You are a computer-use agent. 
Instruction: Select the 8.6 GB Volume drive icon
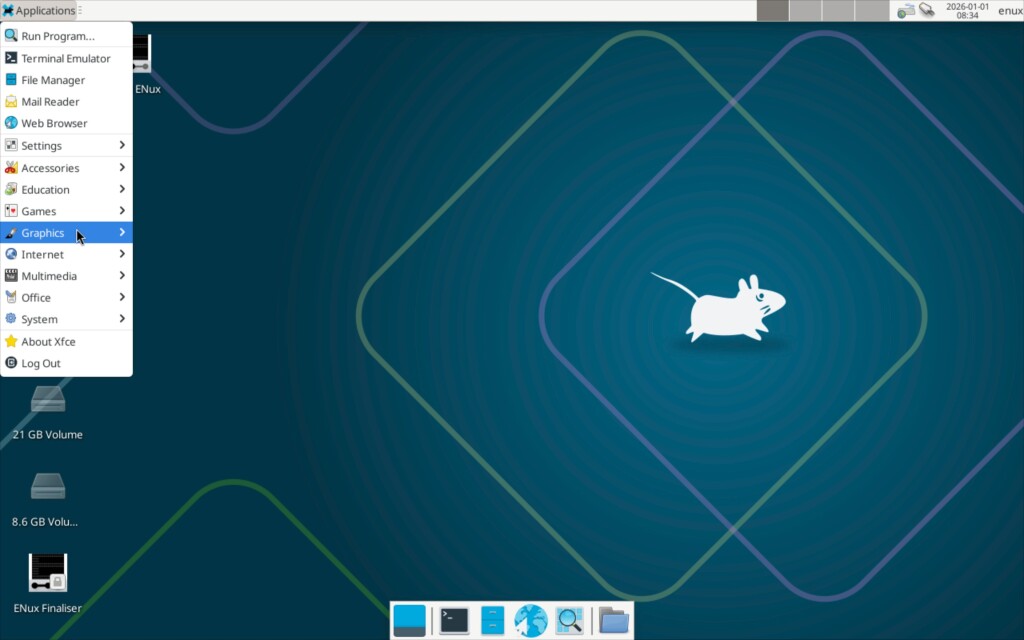pyautogui.click(x=48, y=500)
